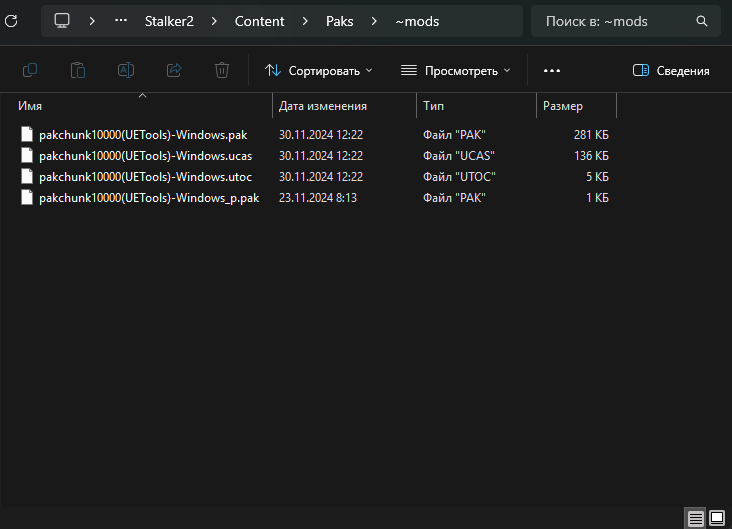Toggle the Сведения details pane

pos(671,71)
